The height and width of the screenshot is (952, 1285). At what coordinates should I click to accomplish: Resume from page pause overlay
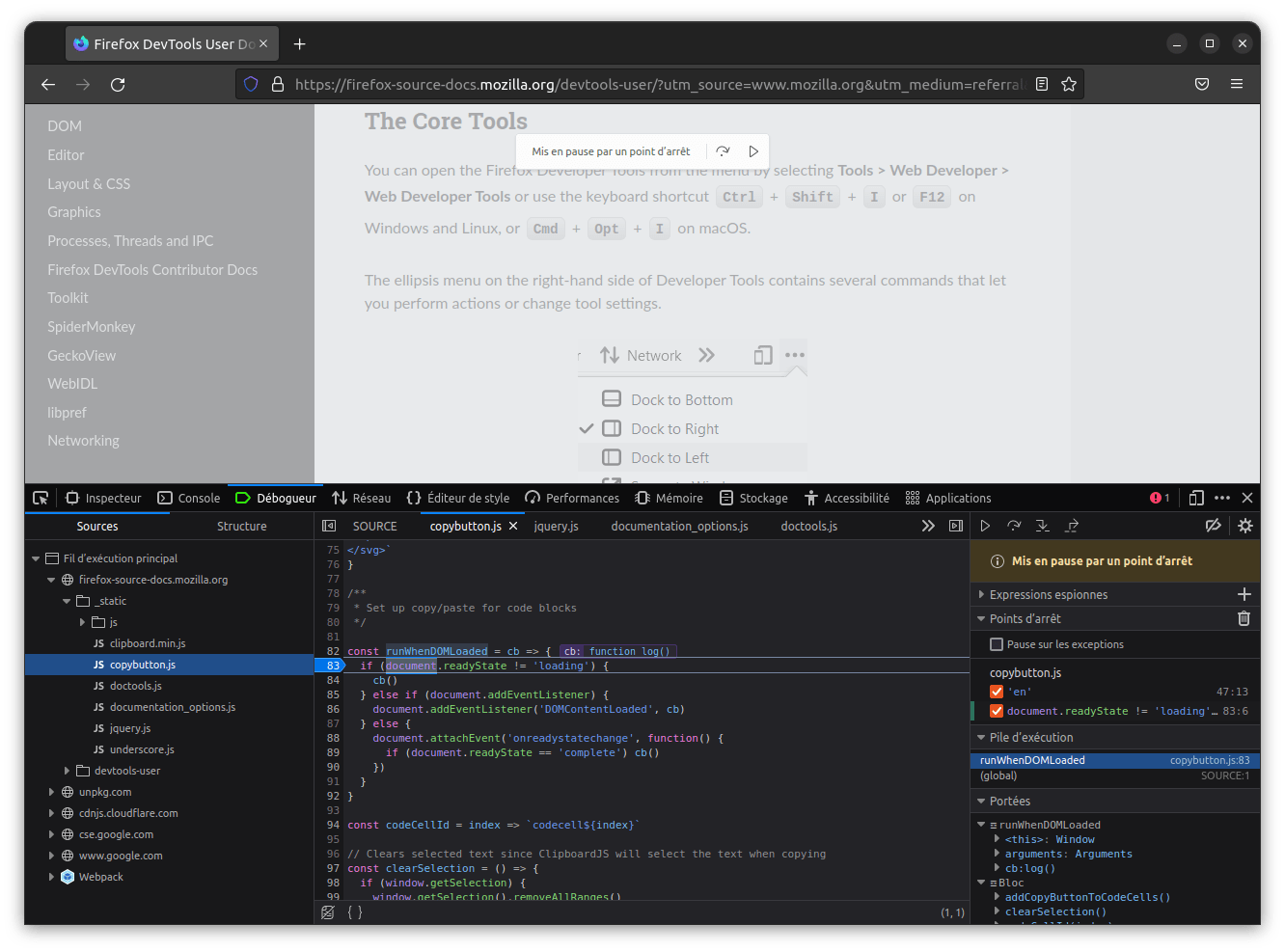click(753, 151)
